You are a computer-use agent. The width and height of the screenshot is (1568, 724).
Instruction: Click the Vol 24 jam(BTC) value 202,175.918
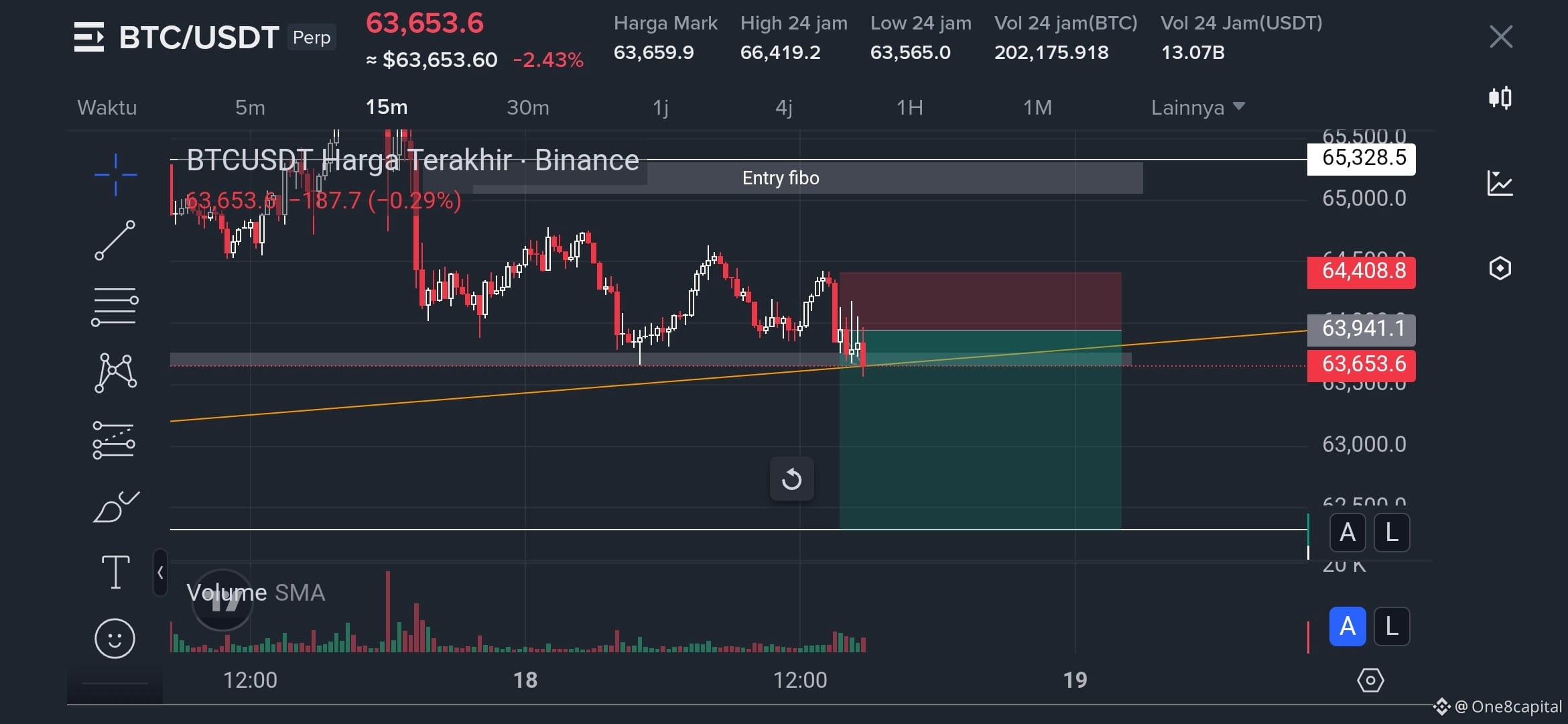coord(1051,52)
